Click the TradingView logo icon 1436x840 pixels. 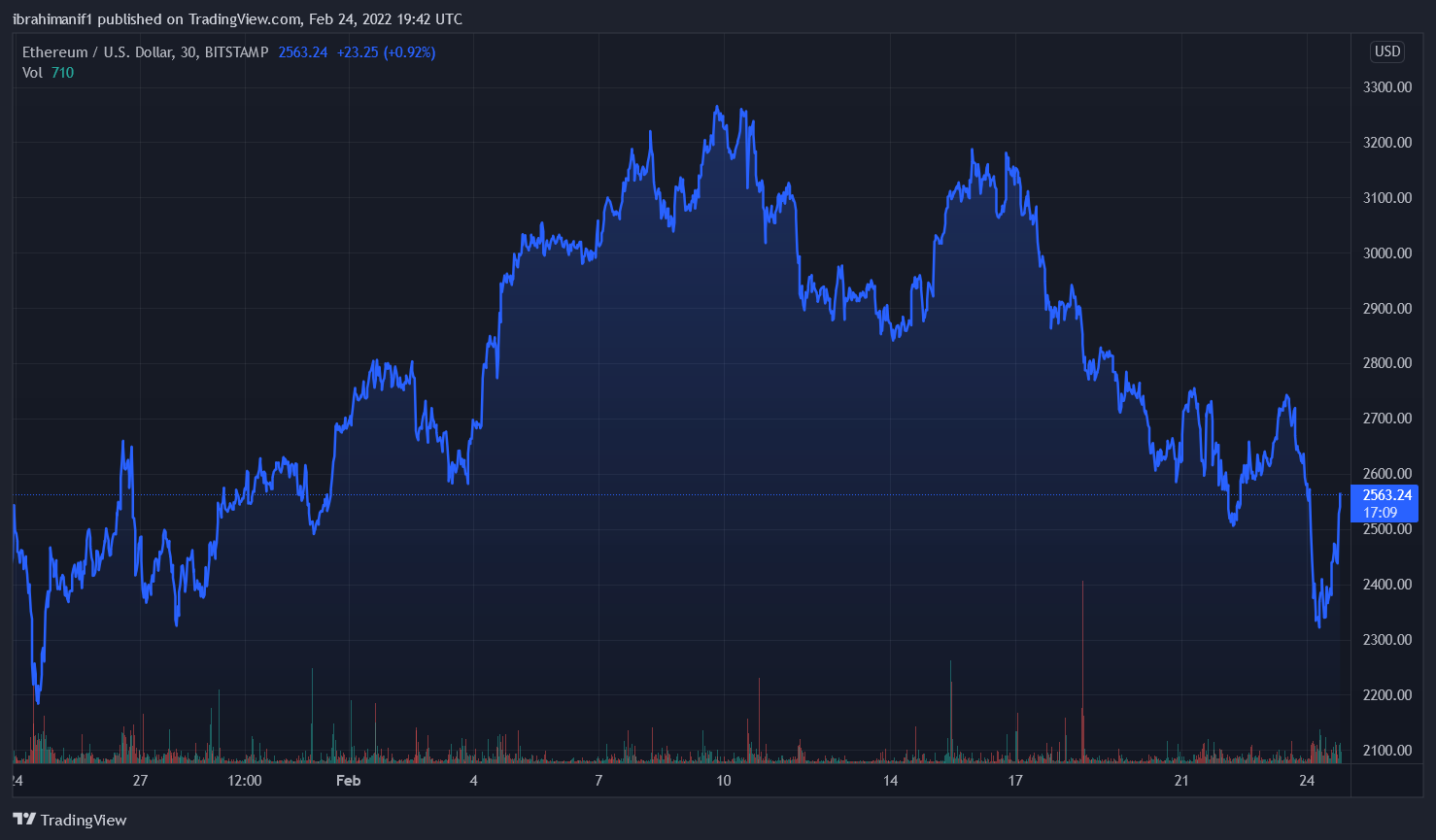(24, 820)
